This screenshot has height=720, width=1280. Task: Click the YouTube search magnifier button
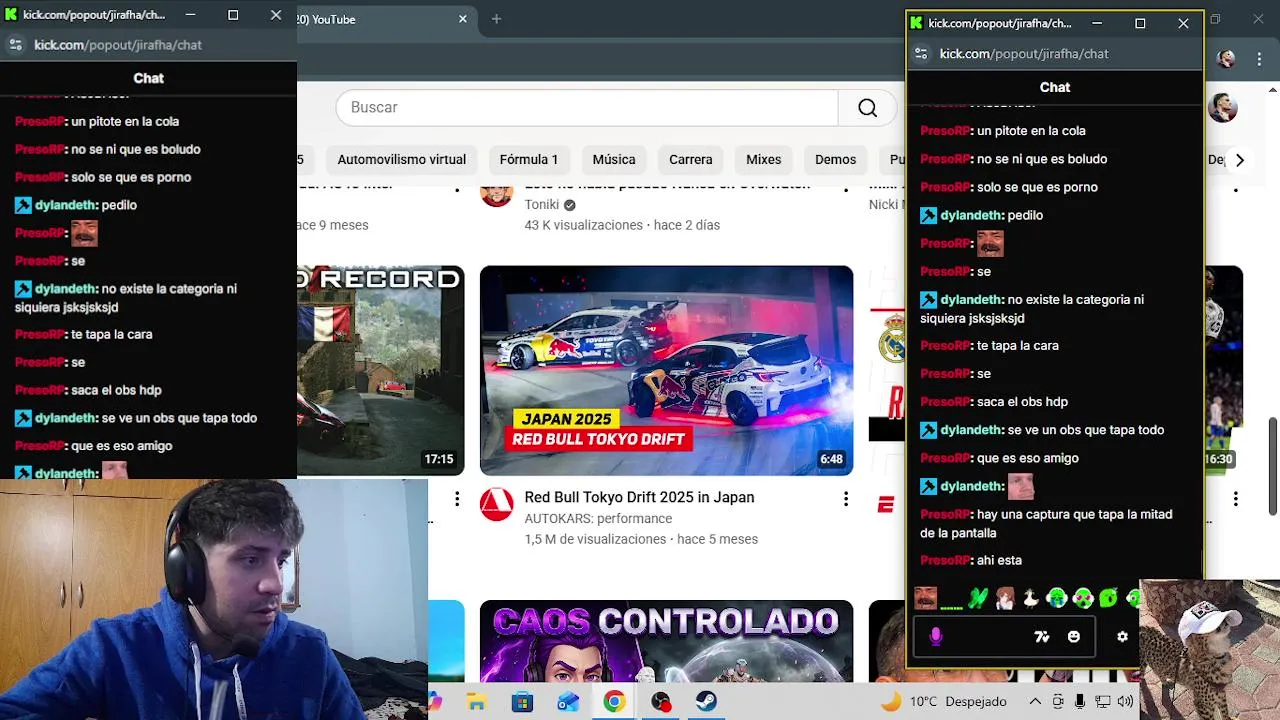[x=867, y=108]
